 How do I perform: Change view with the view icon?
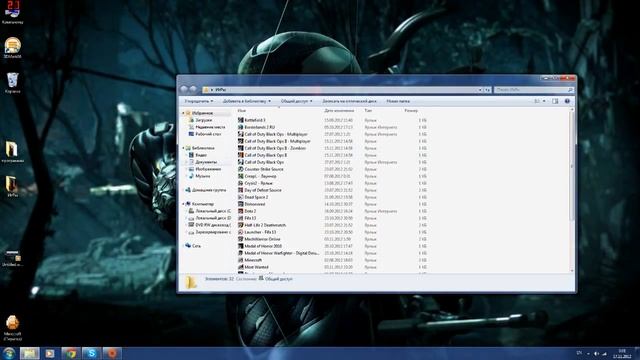click(x=537, y=101)
